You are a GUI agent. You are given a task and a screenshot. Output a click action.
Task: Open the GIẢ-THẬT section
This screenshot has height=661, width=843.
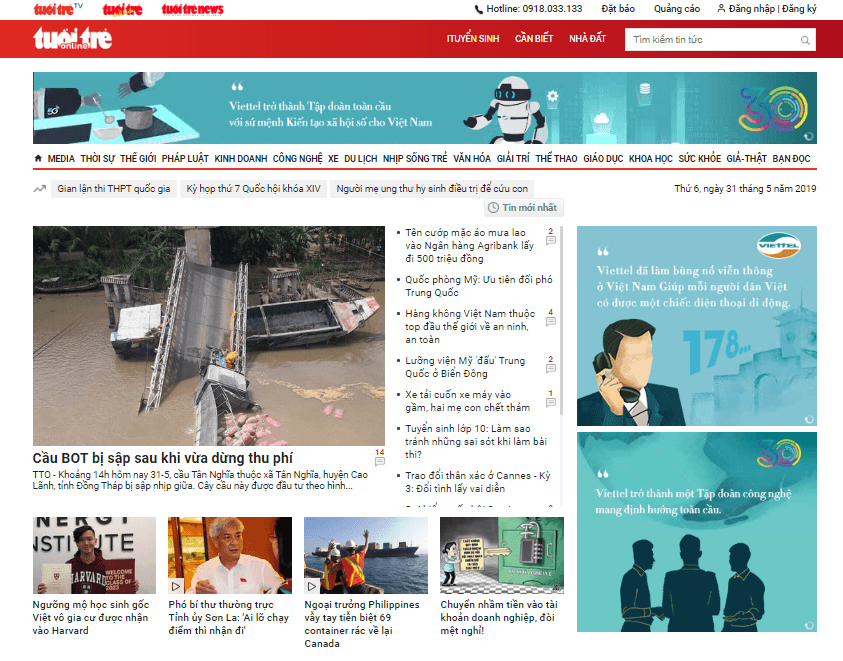point(746,159)
